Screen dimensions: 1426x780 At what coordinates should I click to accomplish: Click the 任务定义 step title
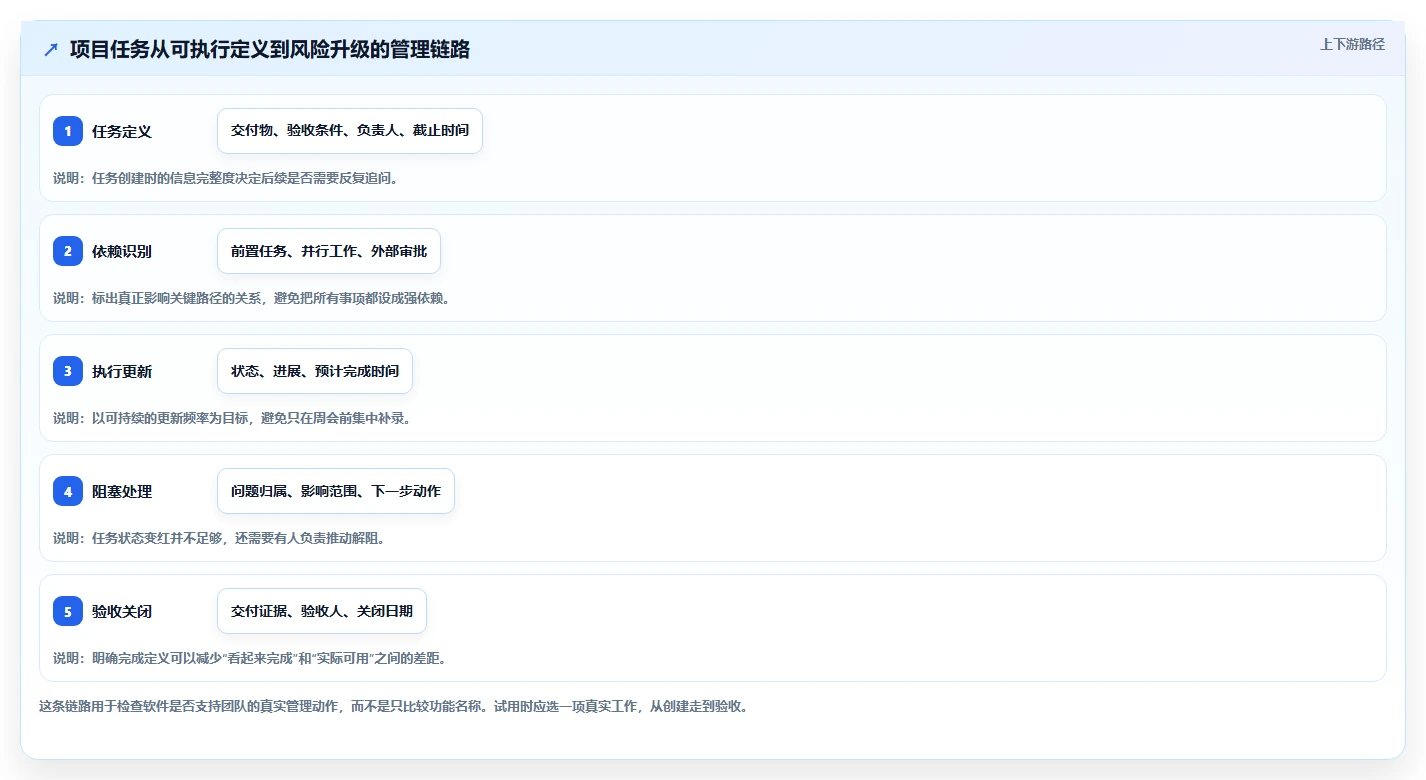pyautogui.click(x=122, y=131)
